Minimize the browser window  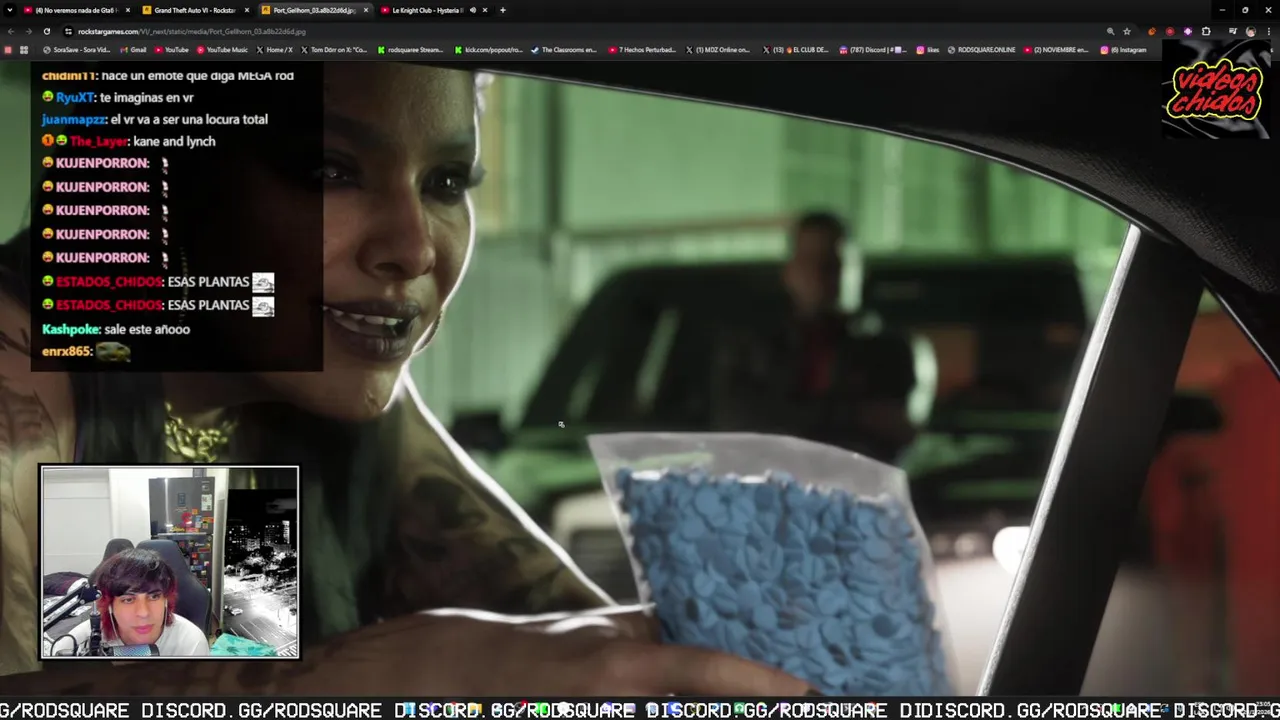1221,10
